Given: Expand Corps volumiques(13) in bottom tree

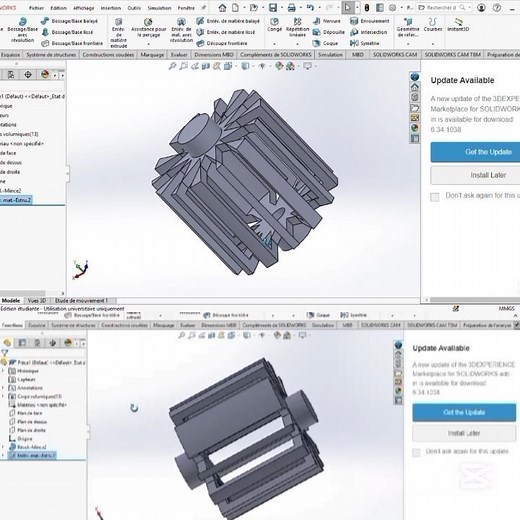Looking at the screenshot, I should [x=3, y=396].
